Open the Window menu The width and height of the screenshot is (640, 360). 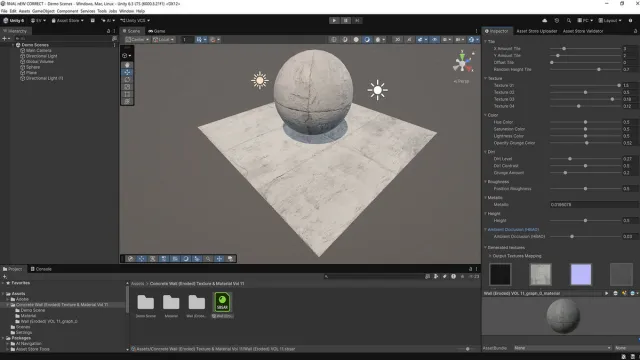pyautogui.click(x=126, y=11)
